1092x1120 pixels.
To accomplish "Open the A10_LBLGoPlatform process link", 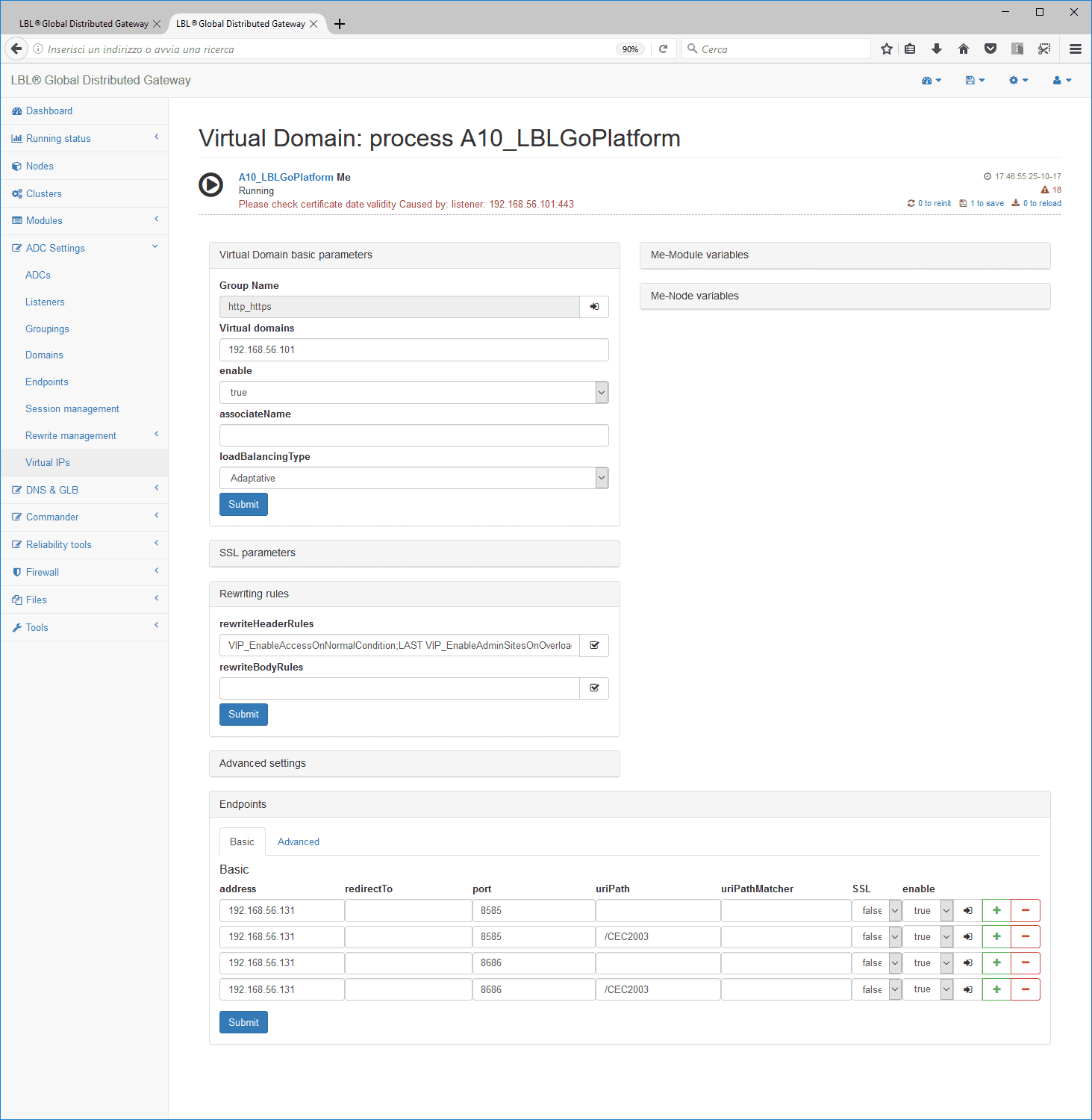I will (286, 177).
